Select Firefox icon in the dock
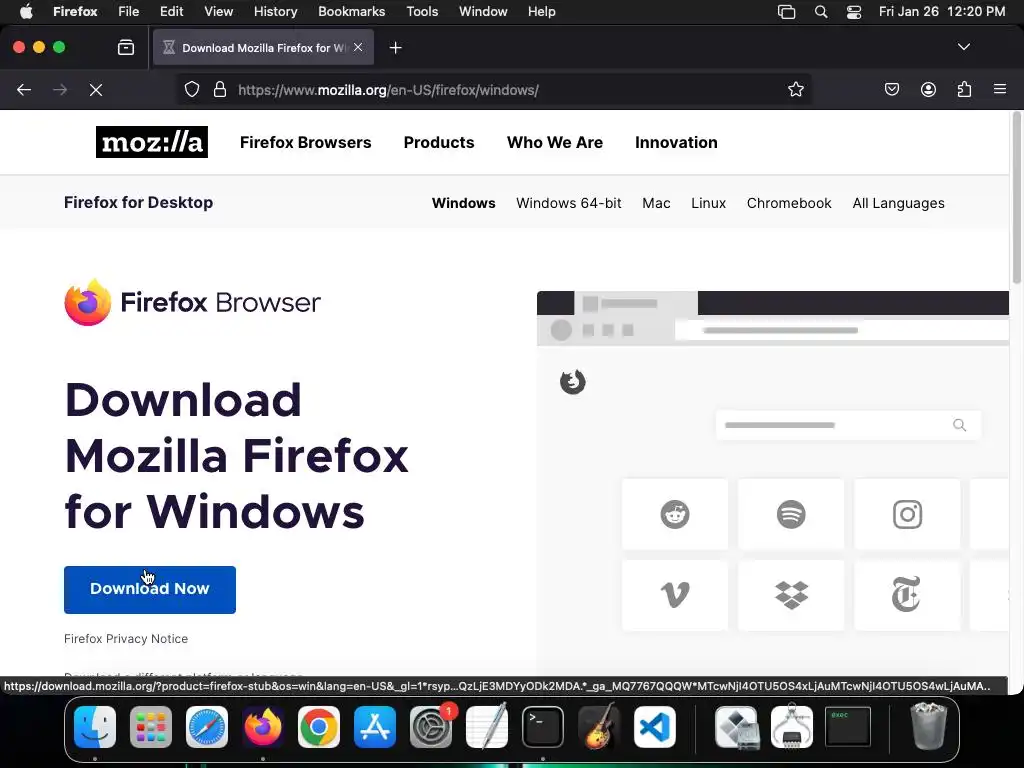1024x768 pixels. [263, 726]
